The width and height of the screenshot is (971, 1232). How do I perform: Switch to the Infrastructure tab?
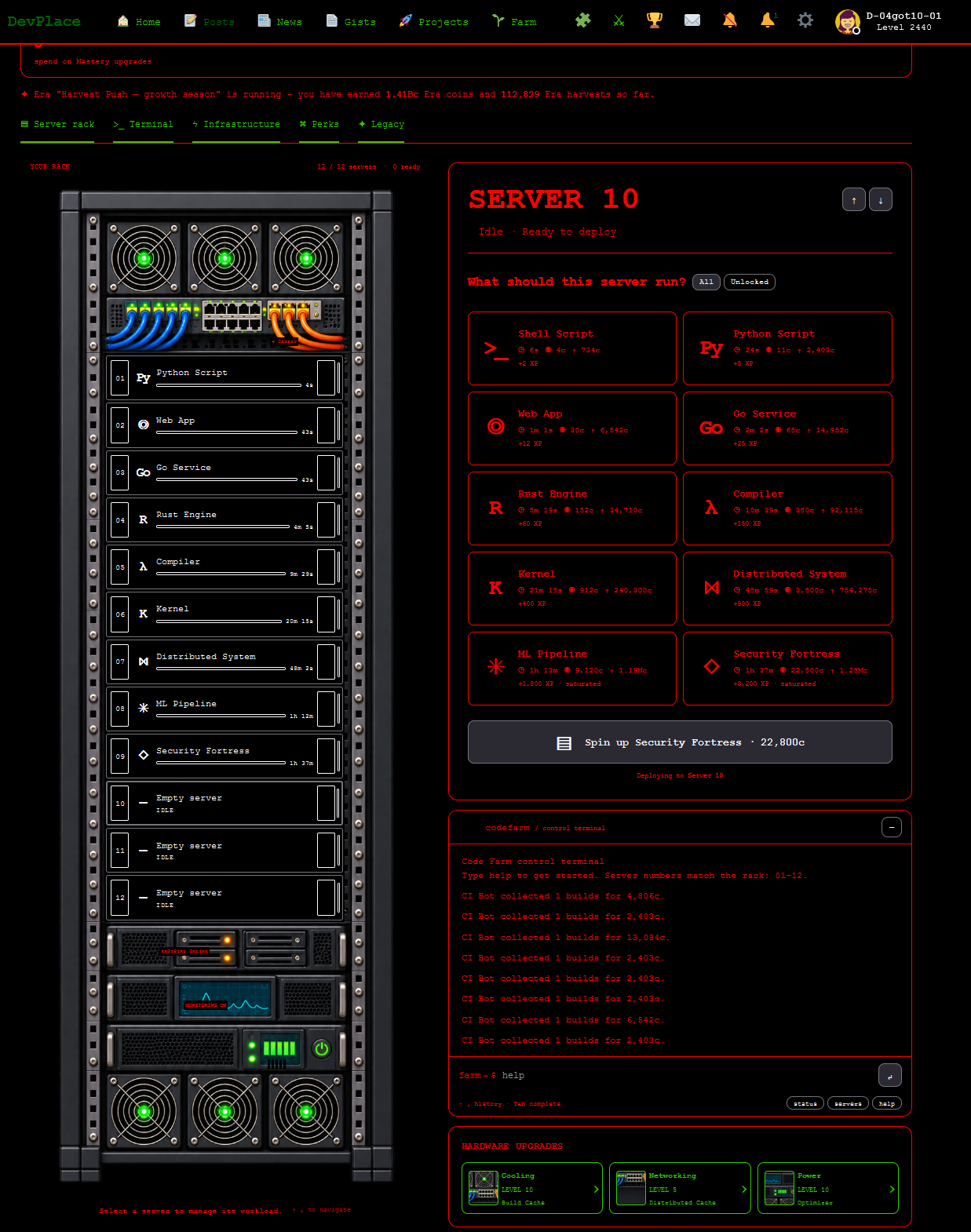click(236, 125)
